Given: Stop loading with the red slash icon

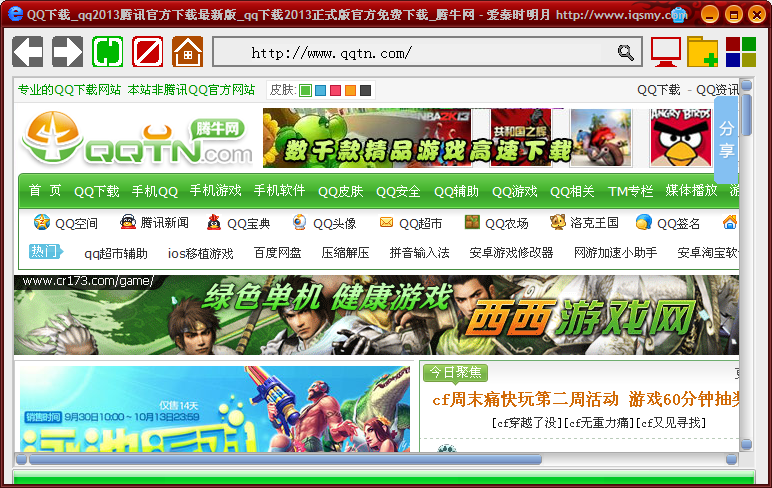Looking at the screenshot, I should [147, 51].
